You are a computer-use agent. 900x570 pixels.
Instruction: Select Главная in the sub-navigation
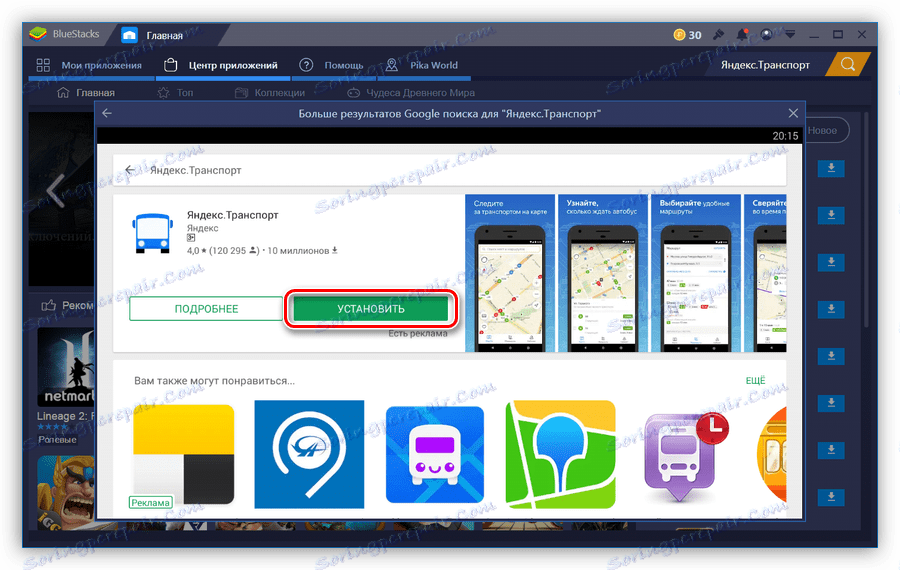pyautogui.click(x=86, y=92)
